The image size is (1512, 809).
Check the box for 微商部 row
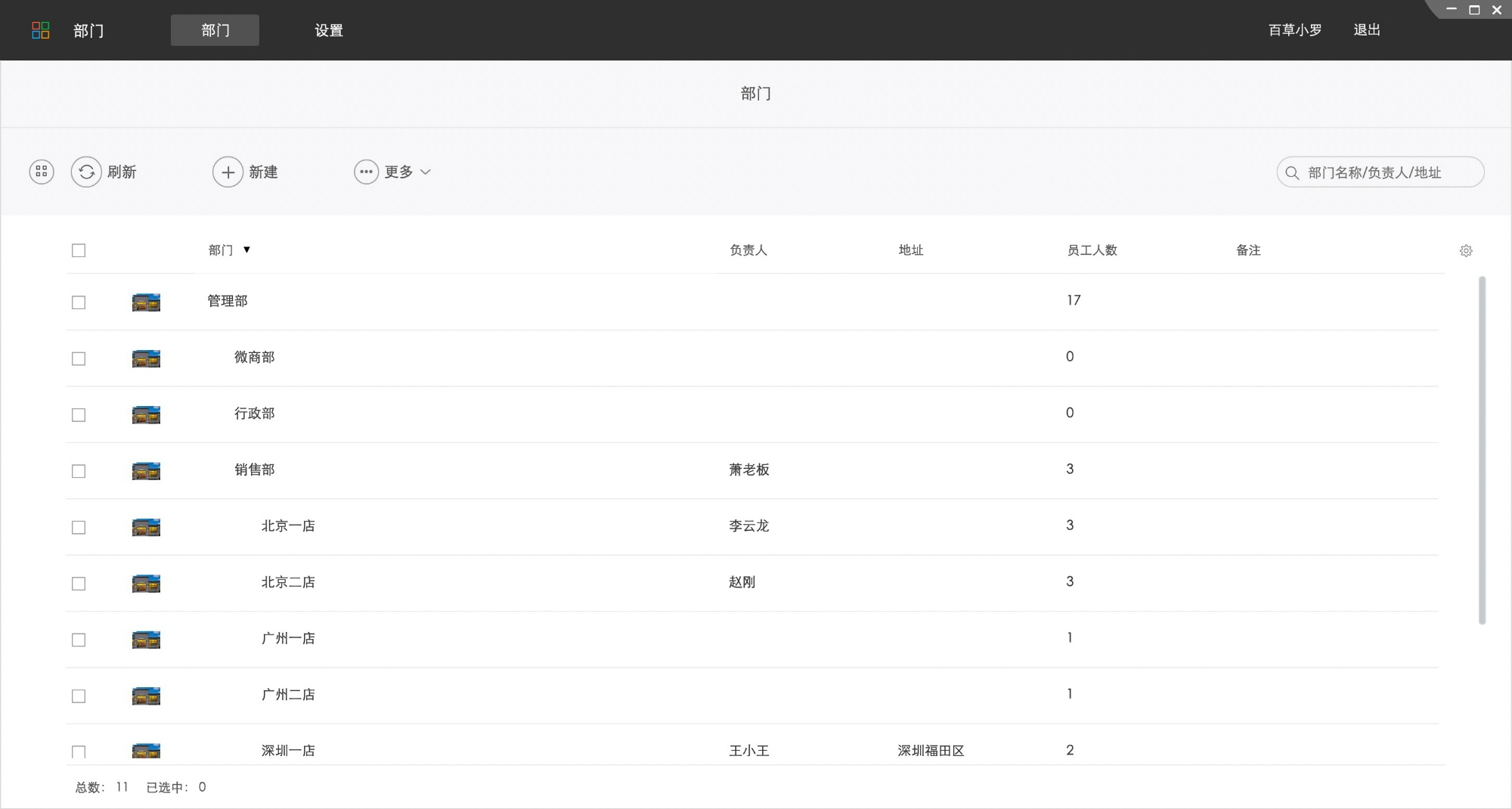tap(79, 358)
